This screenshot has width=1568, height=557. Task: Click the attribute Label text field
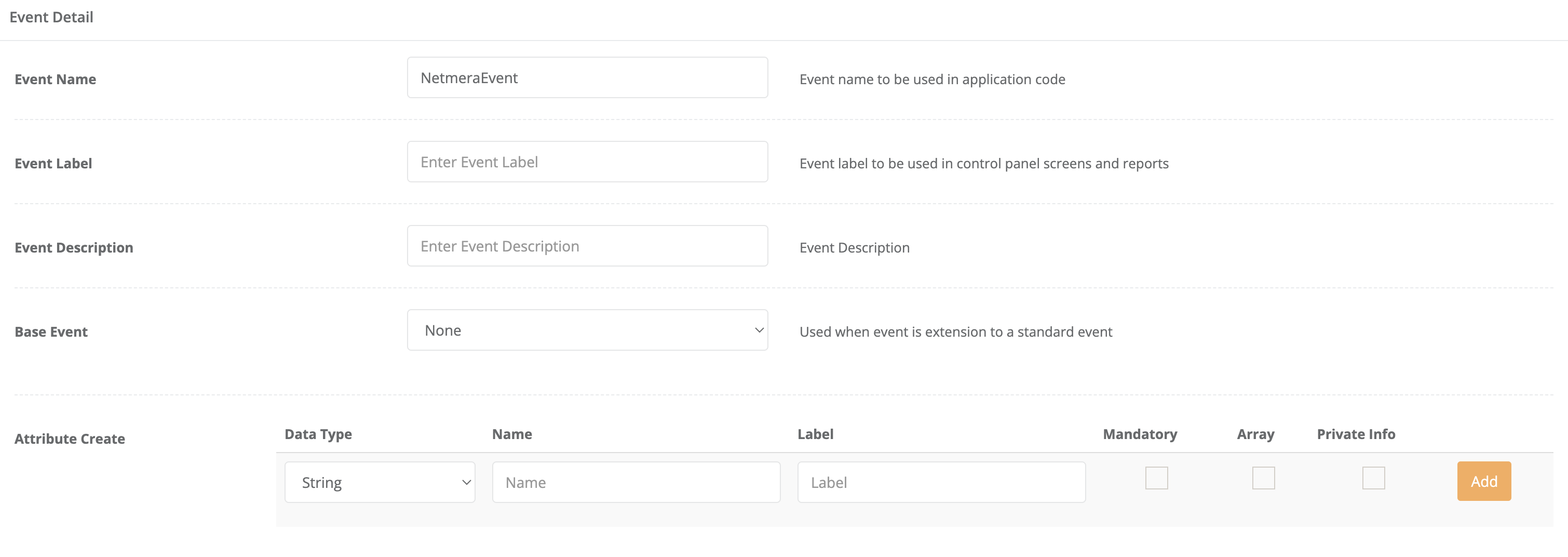coord(941,483)
